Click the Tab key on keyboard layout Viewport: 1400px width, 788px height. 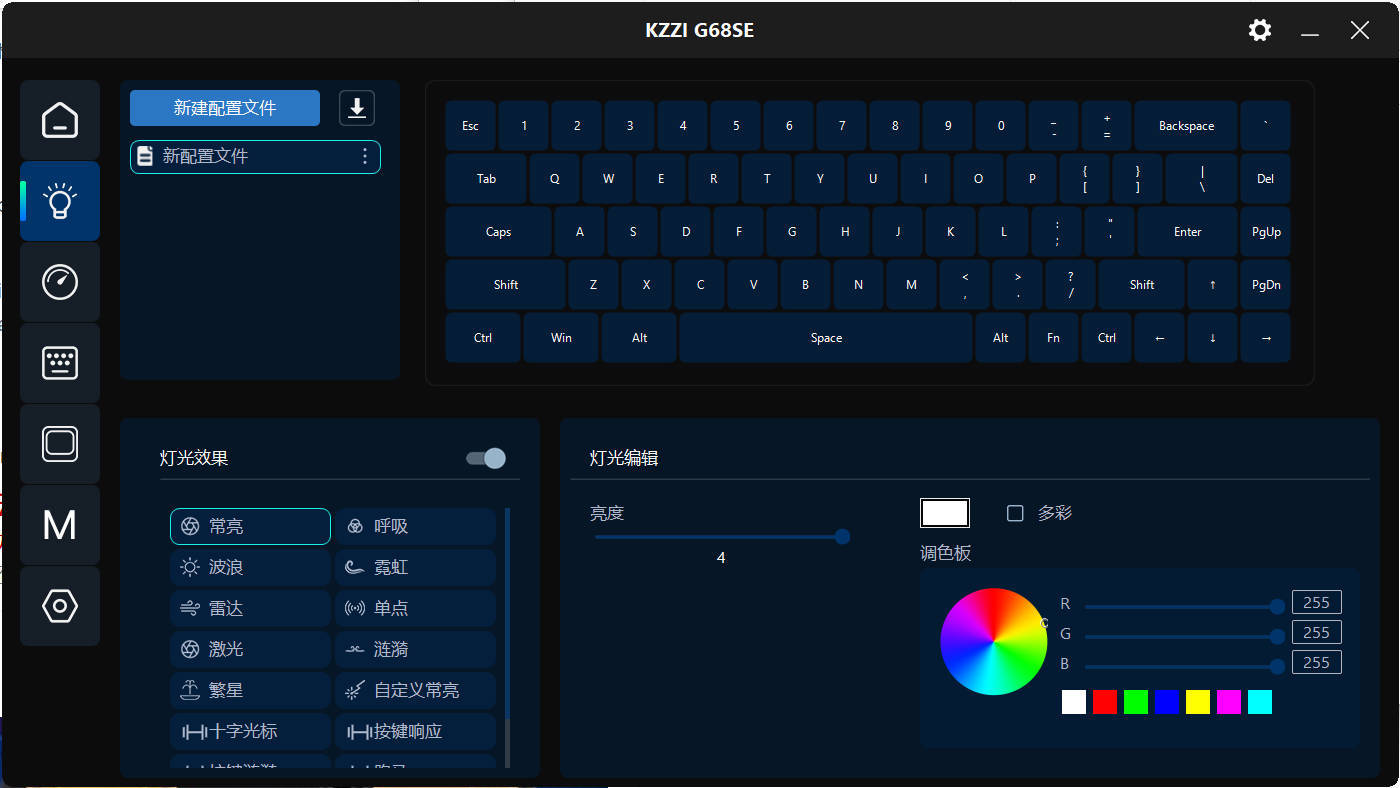[x=486, y=179]
